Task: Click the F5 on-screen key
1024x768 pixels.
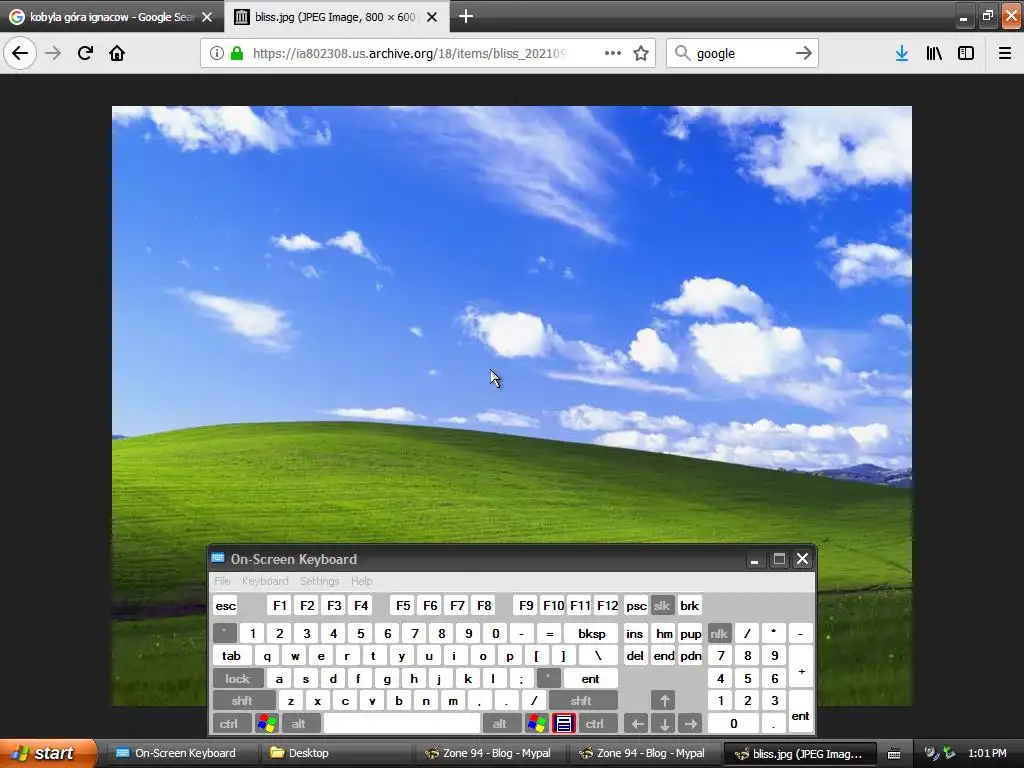Action: pos(403,605)
